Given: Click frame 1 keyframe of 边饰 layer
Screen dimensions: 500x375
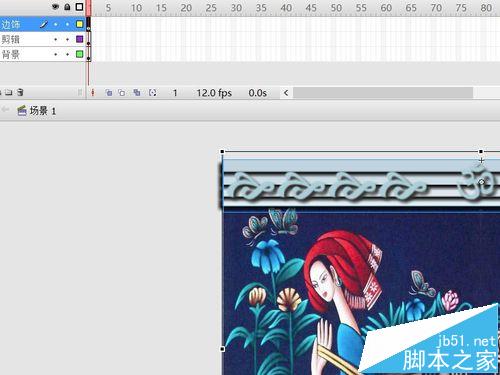Looking at the screenshot, I should [88, 24].
